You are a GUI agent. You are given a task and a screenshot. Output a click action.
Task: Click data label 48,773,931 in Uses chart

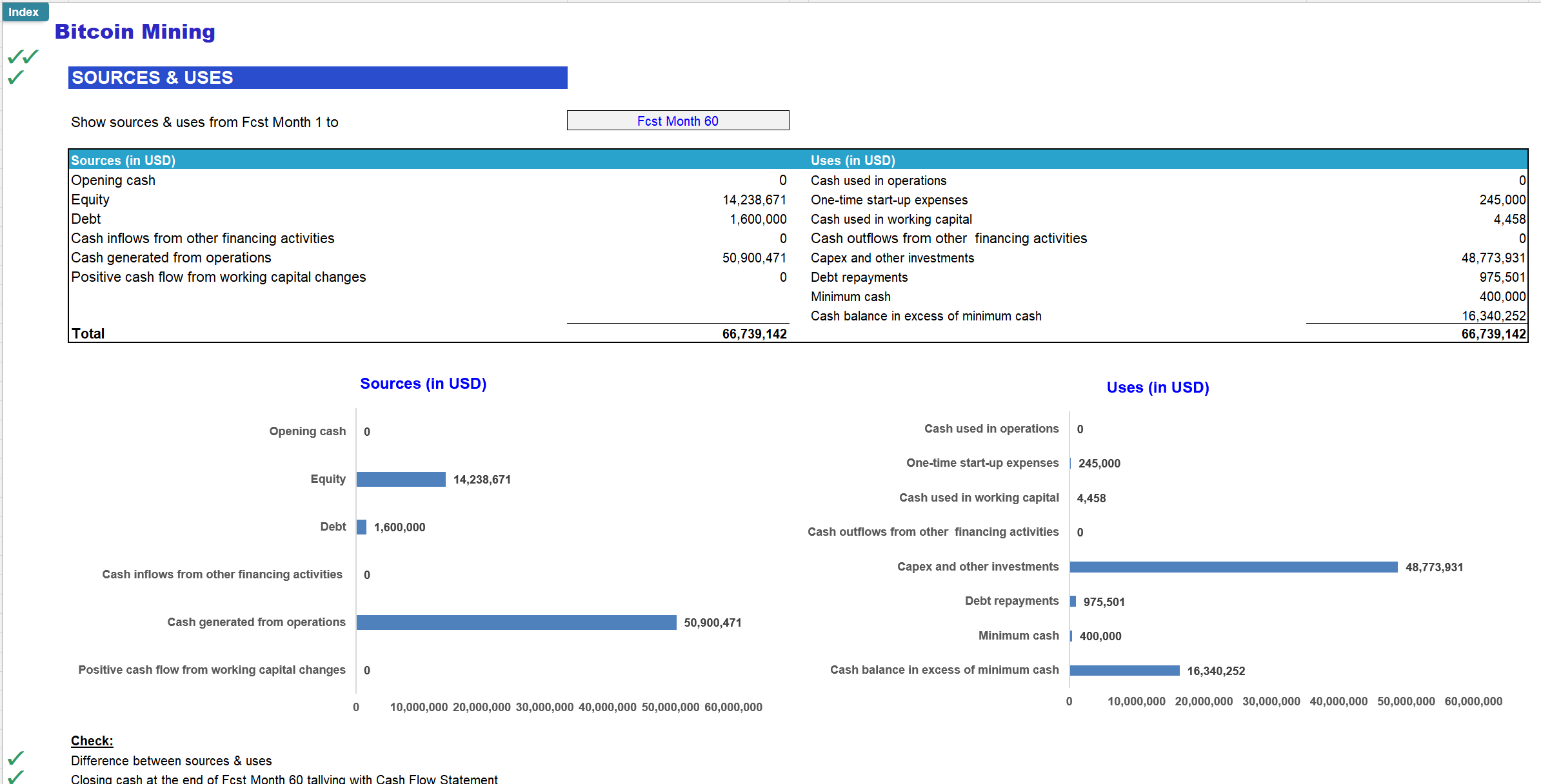[x=1434, y=567]
